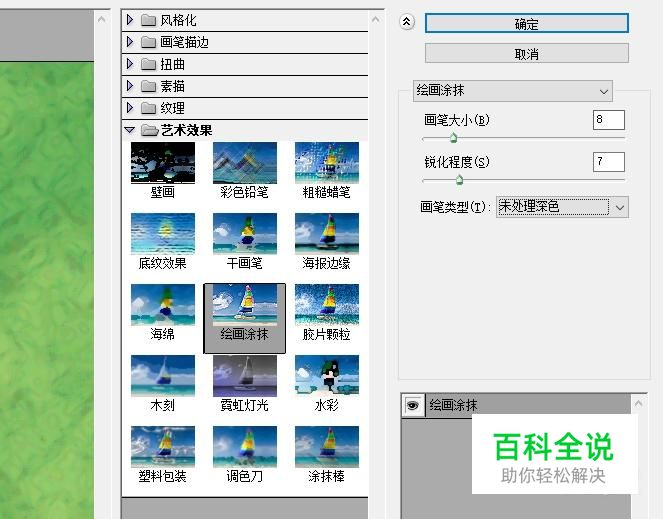The image size is (663, 519).
Task: Click the preview pane scroll up arrow
Action: coord(101,19)
